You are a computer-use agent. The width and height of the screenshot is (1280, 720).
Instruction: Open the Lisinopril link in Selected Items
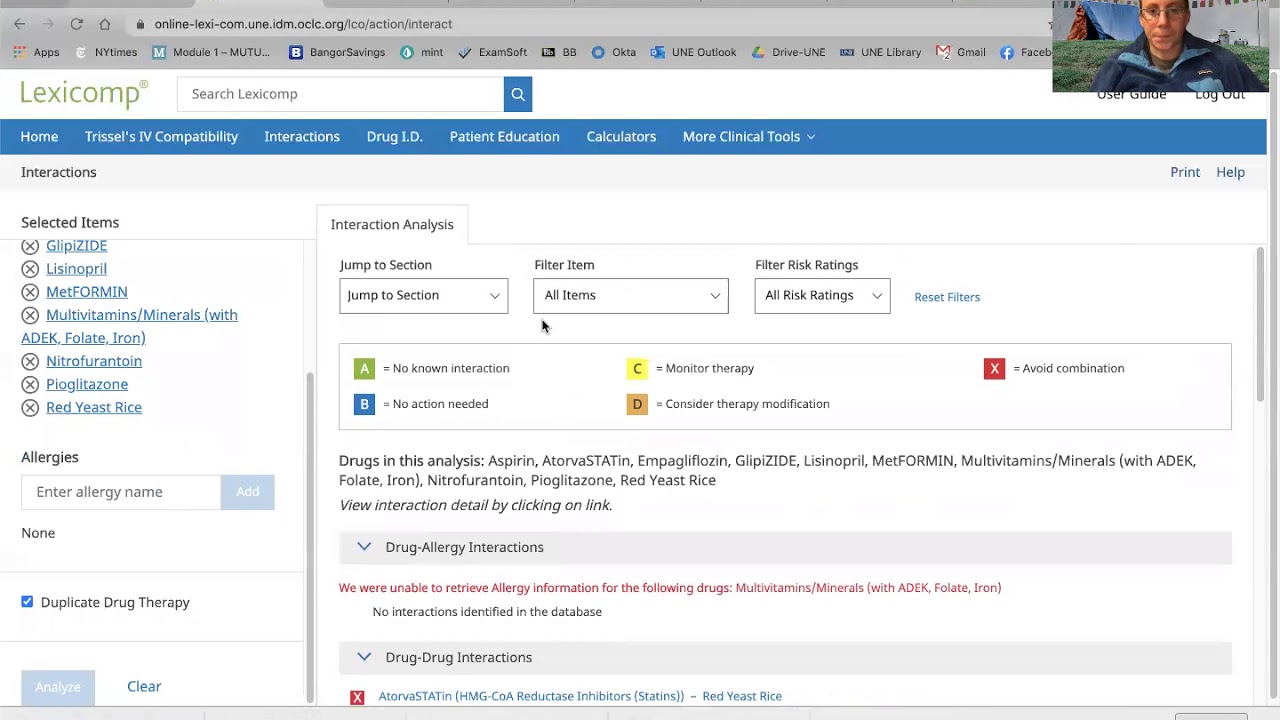76,269
